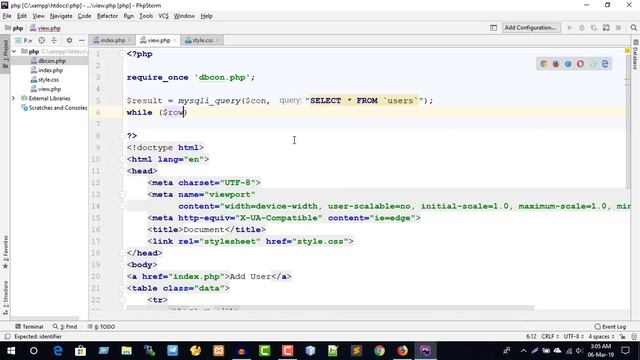640x360 pixels.
Task: Open in Opera from editor browser popup
Action: 580,64
